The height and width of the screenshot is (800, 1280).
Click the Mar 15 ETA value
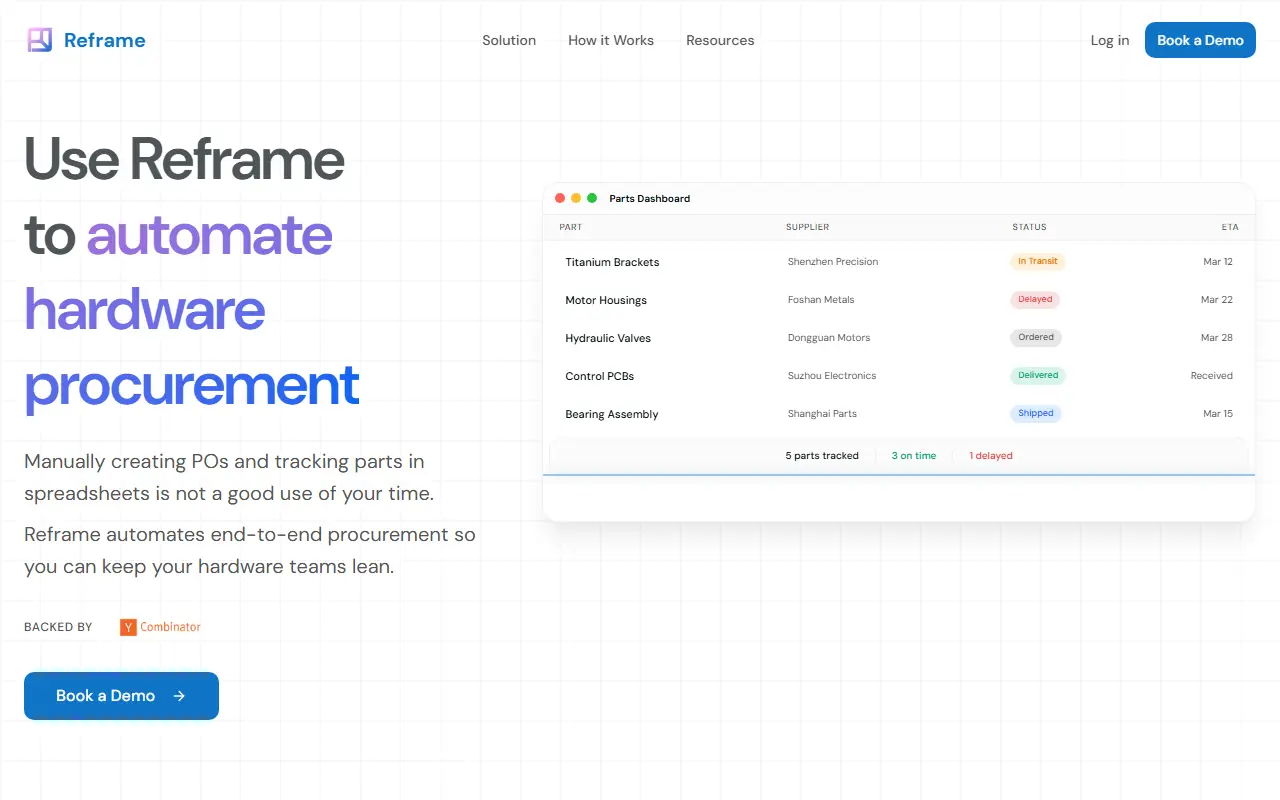[1218, 414]
